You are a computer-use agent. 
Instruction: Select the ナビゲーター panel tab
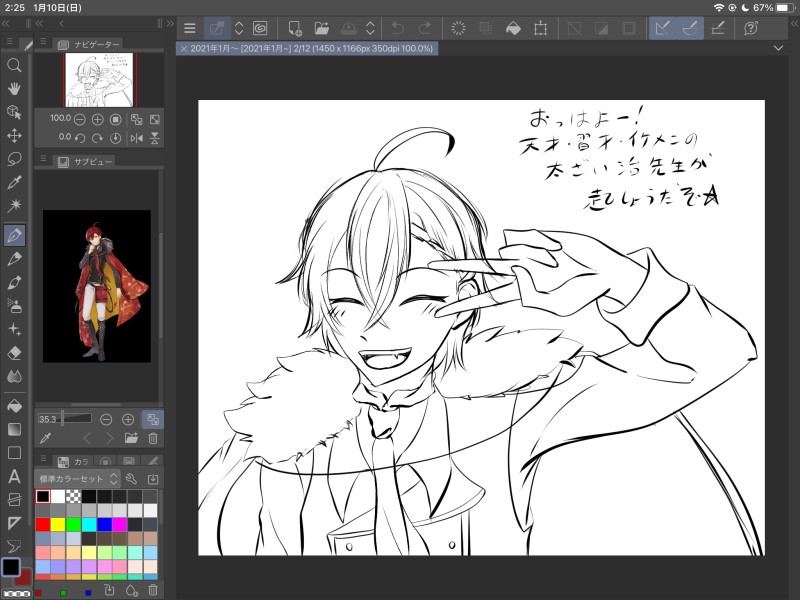[x=90, y=44]
